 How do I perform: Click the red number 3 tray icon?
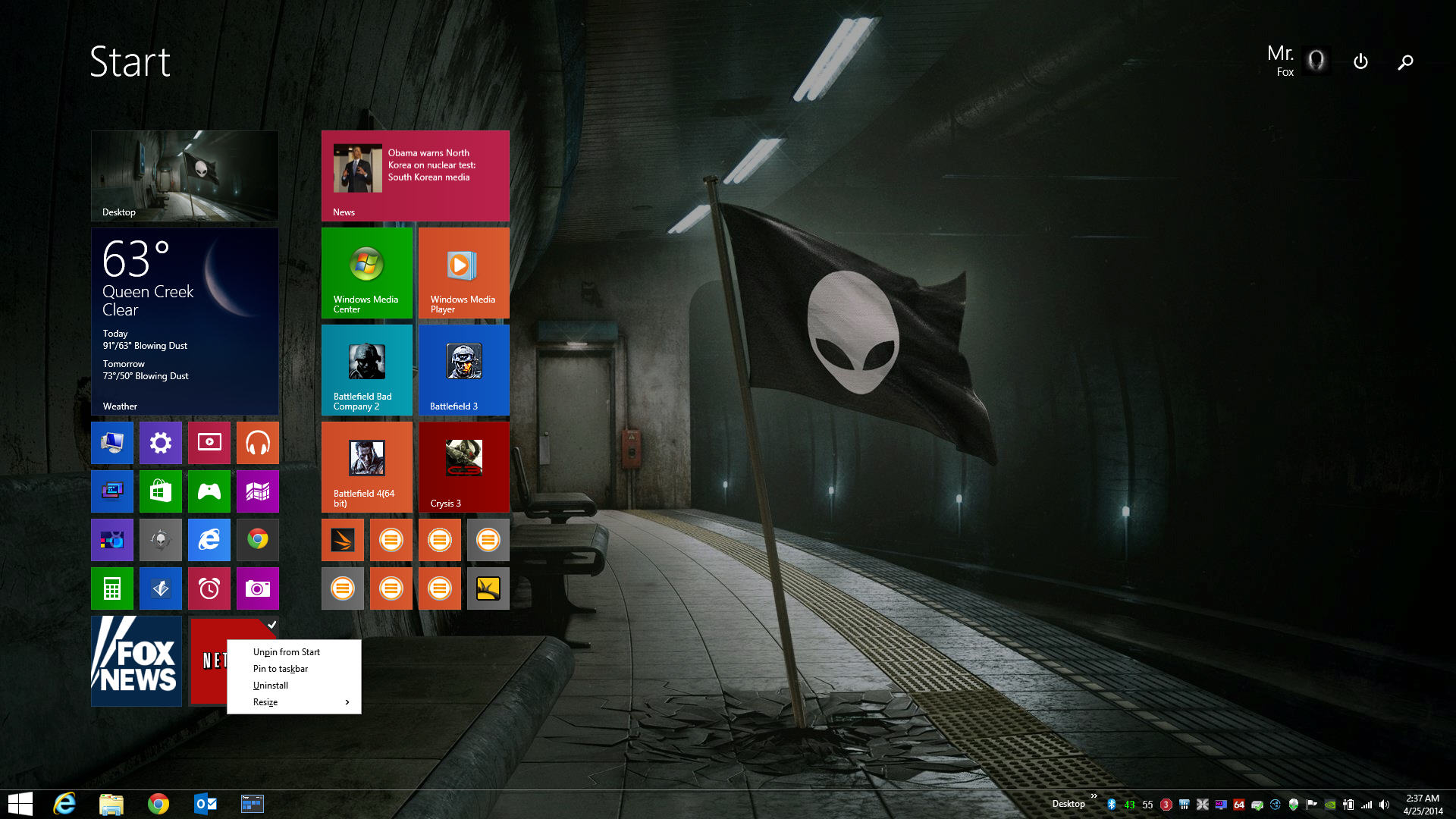1166,805
